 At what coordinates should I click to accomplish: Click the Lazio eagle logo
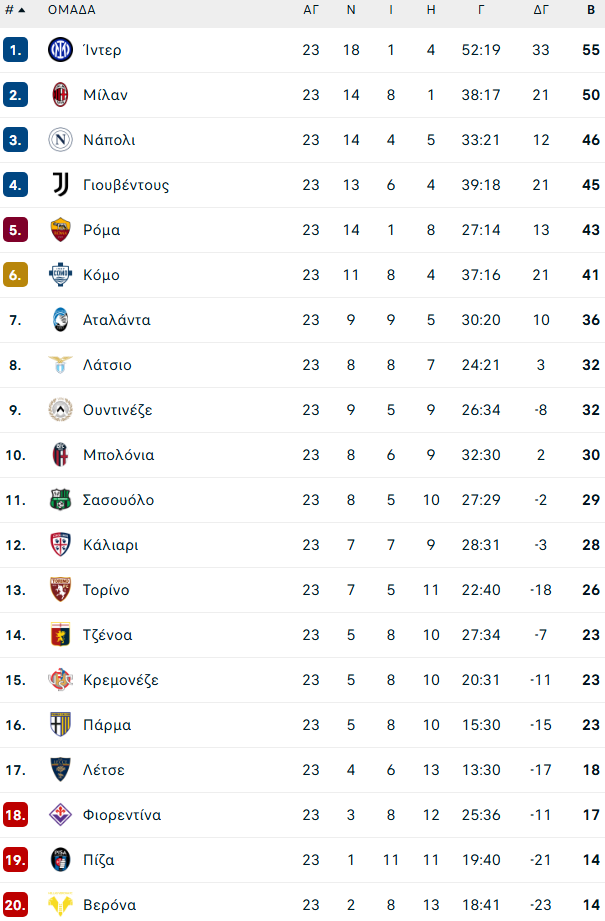[61, 365]
